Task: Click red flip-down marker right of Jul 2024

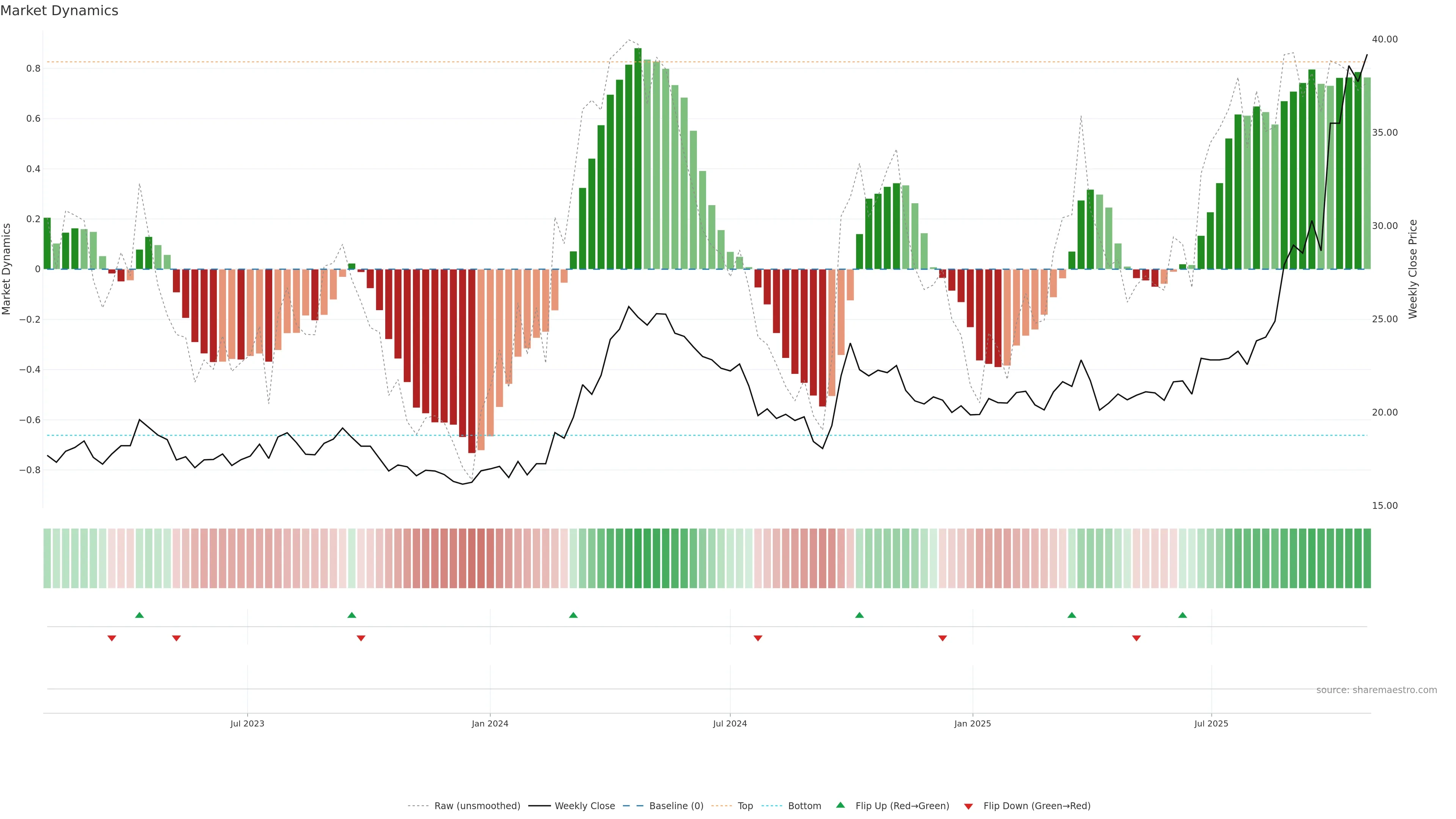Action: tap(758, 638)
